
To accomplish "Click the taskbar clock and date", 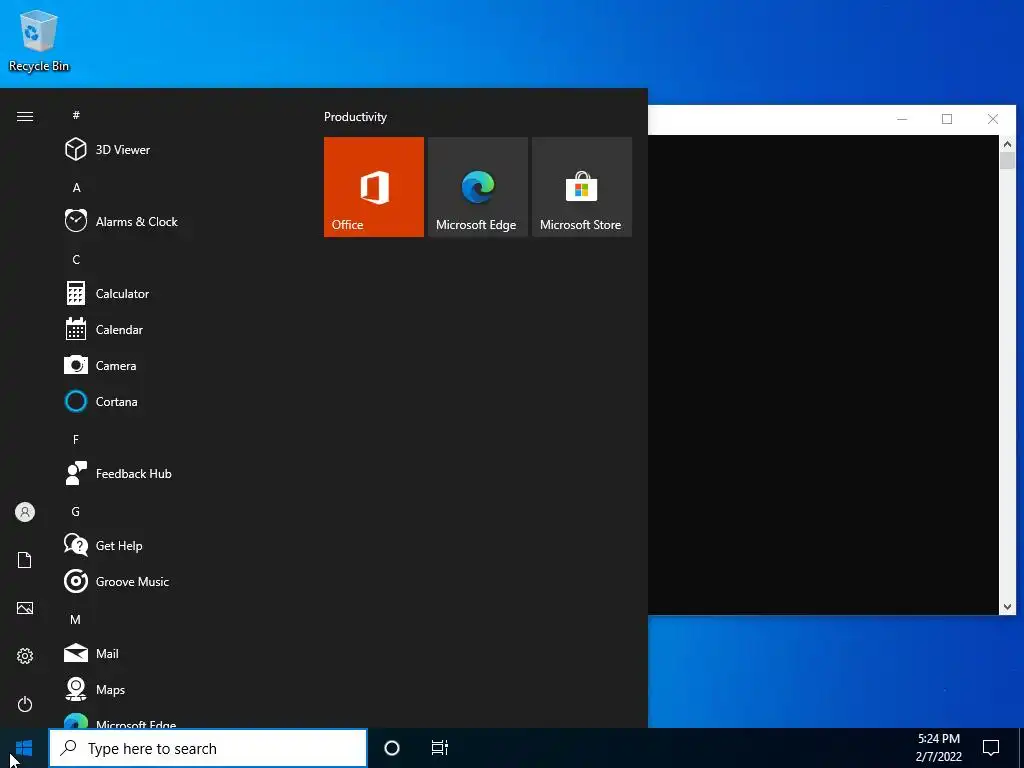I will coord(938,748).
